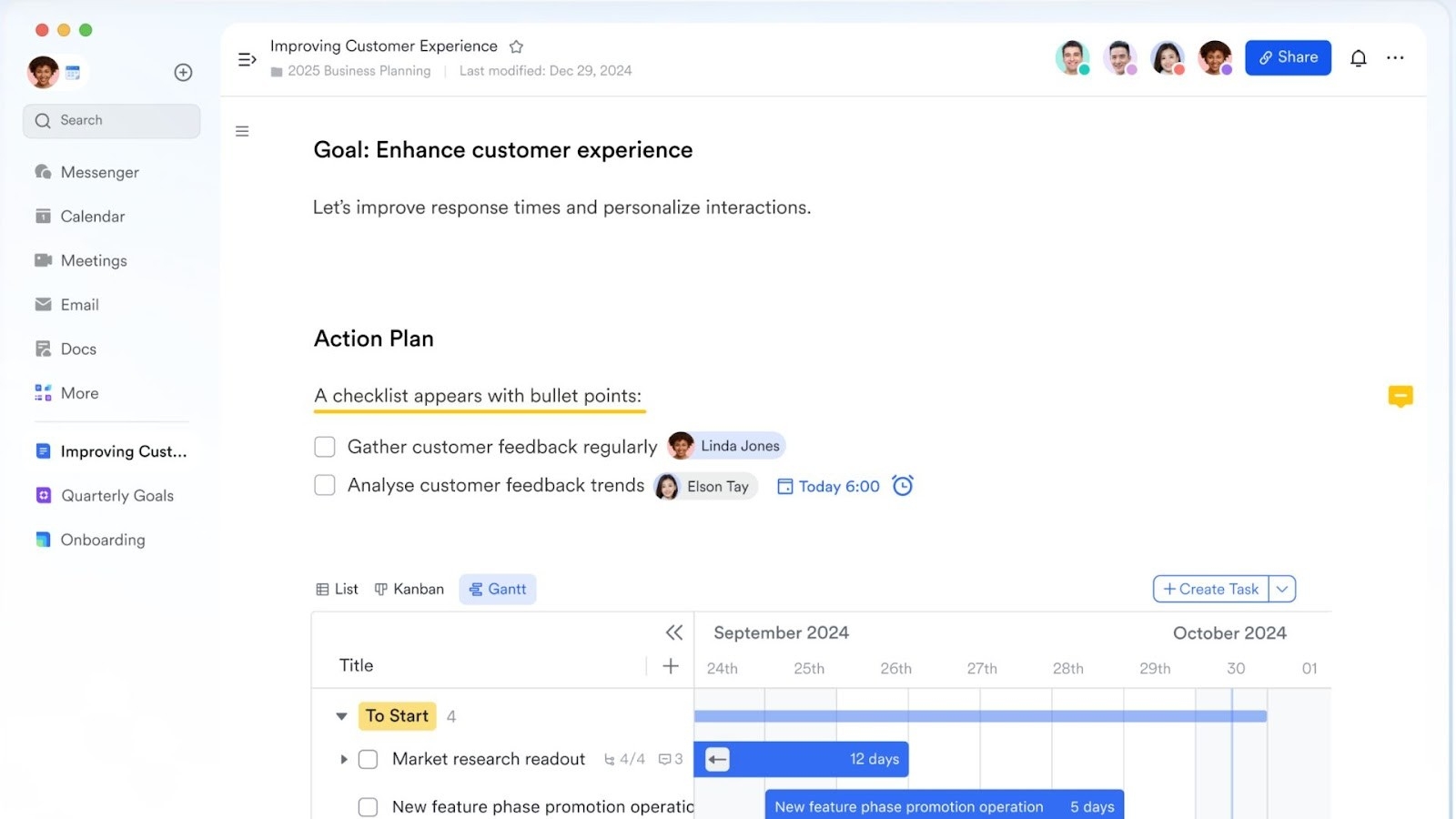
Task: Open comments count on Market research readout
Action: coord(670,759)
